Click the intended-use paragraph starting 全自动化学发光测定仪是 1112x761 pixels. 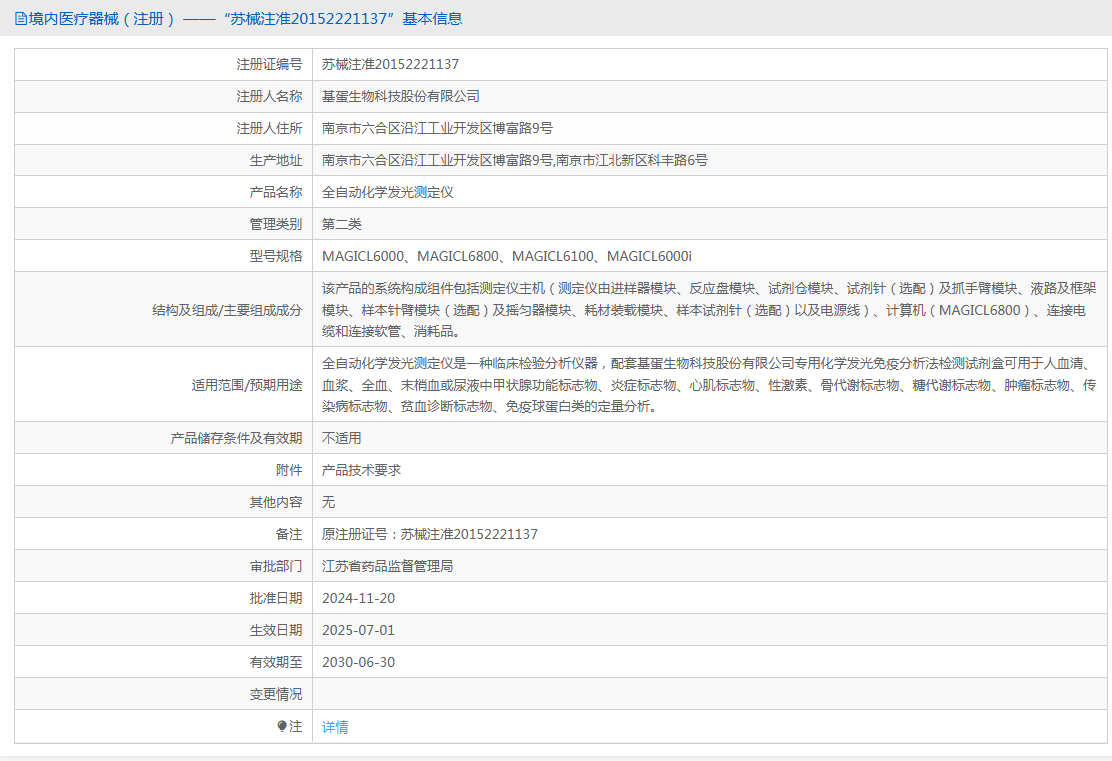[709, 384]
